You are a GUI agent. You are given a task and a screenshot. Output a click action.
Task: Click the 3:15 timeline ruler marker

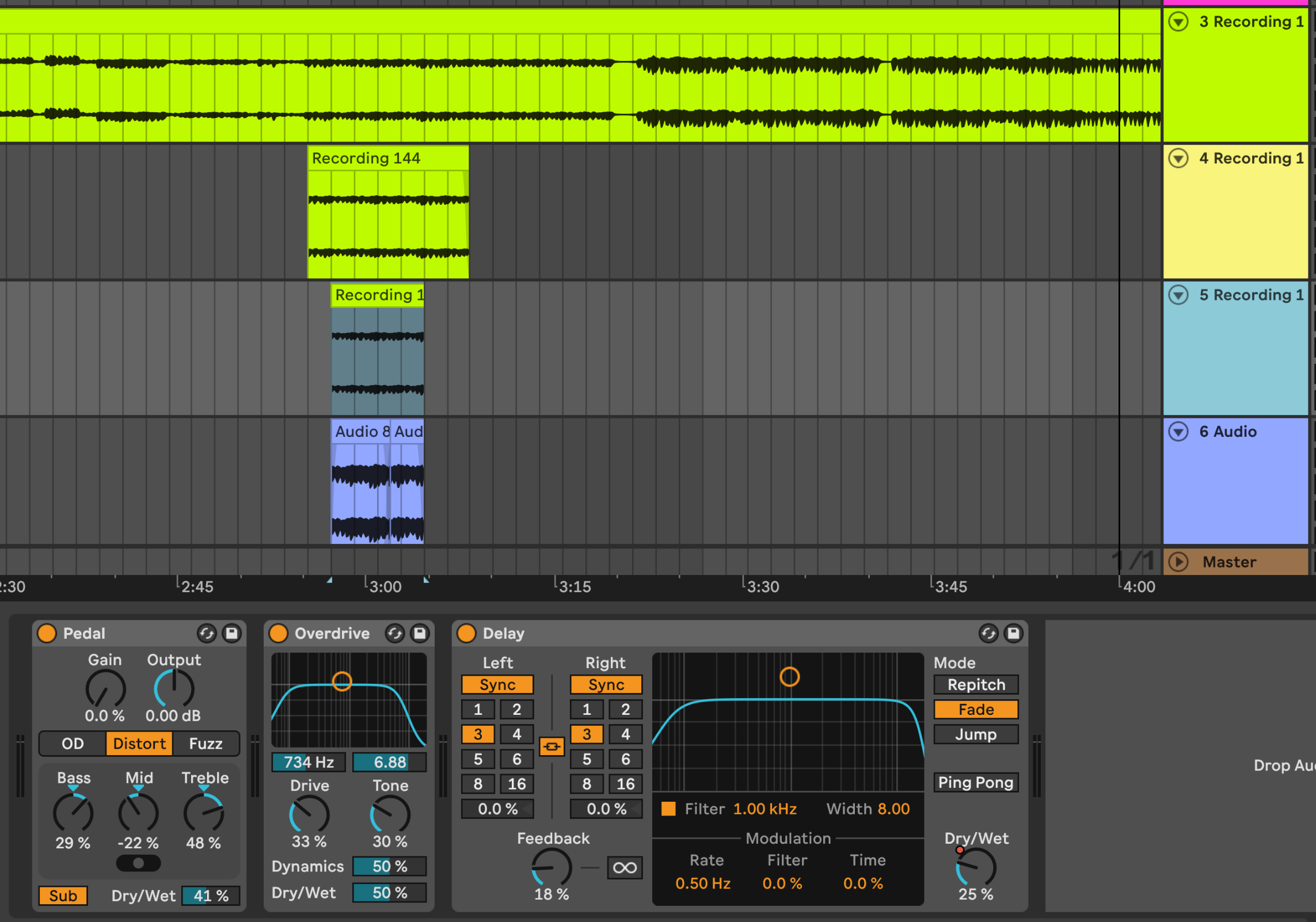[575, 586]
